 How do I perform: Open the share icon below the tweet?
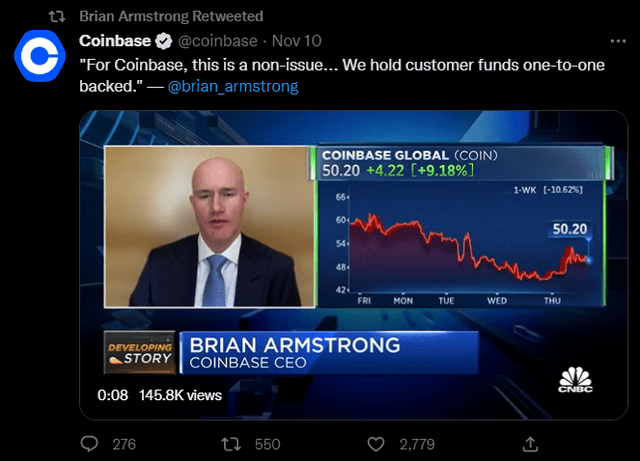click(530, 444)
